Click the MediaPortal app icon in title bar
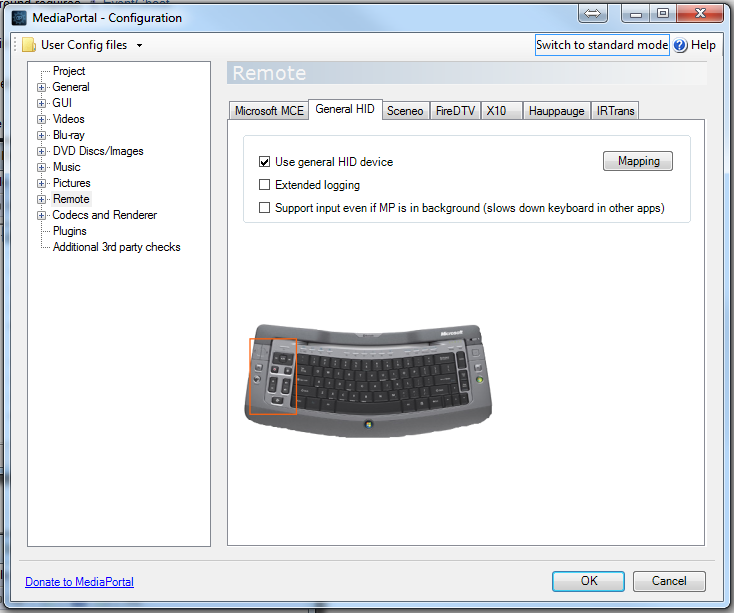This screenshot has height=613, width=734. [x=19, y=18]
